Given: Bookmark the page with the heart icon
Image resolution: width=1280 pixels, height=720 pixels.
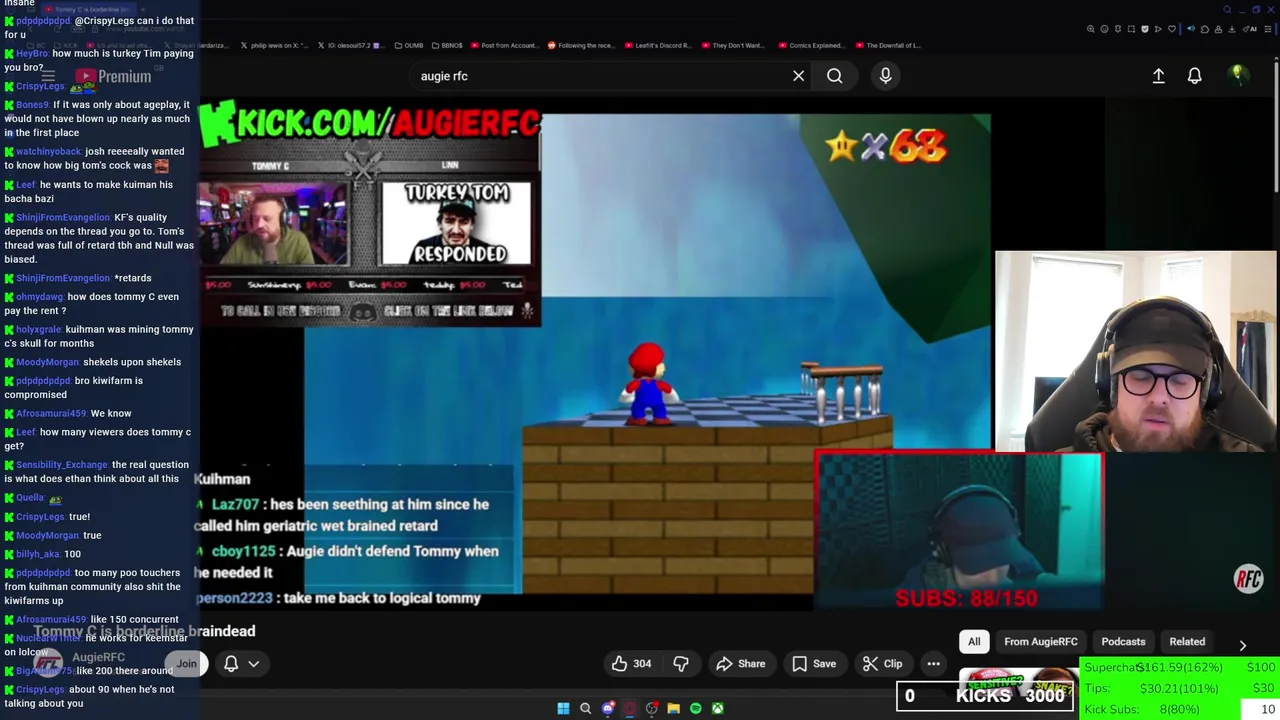Looking at the screenshot, I should 1172,29.
